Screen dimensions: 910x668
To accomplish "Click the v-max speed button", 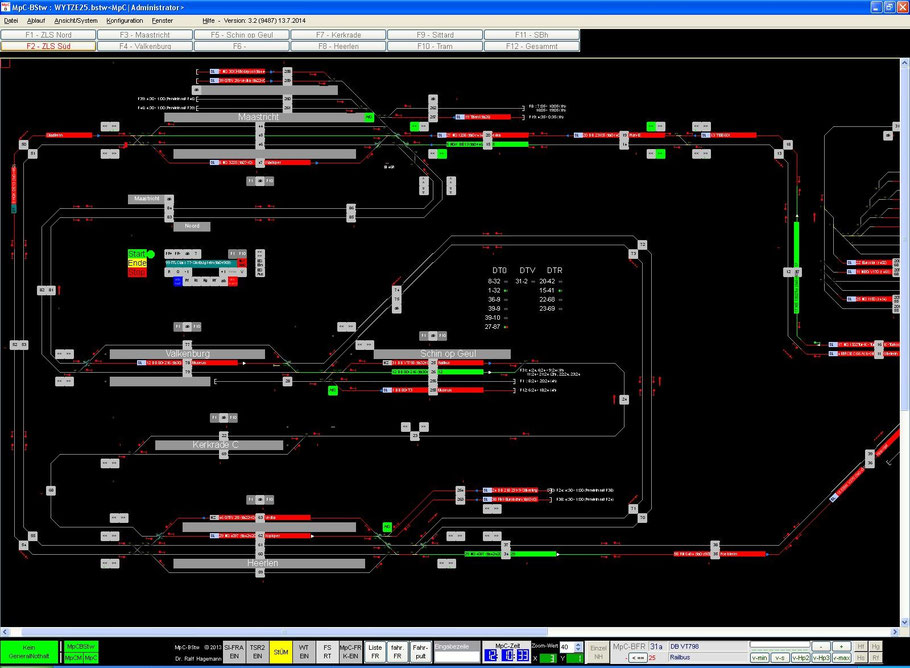I will click(842, 658).
